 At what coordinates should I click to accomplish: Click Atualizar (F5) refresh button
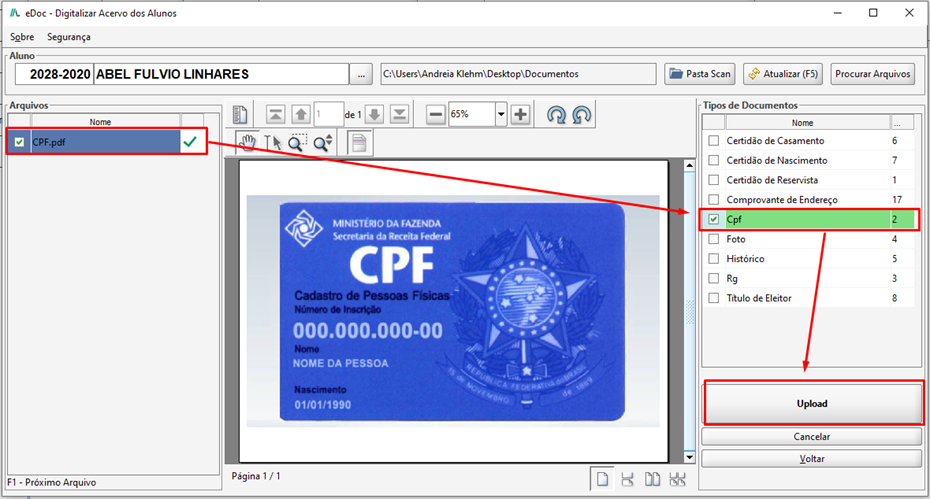tap(783, 74)
